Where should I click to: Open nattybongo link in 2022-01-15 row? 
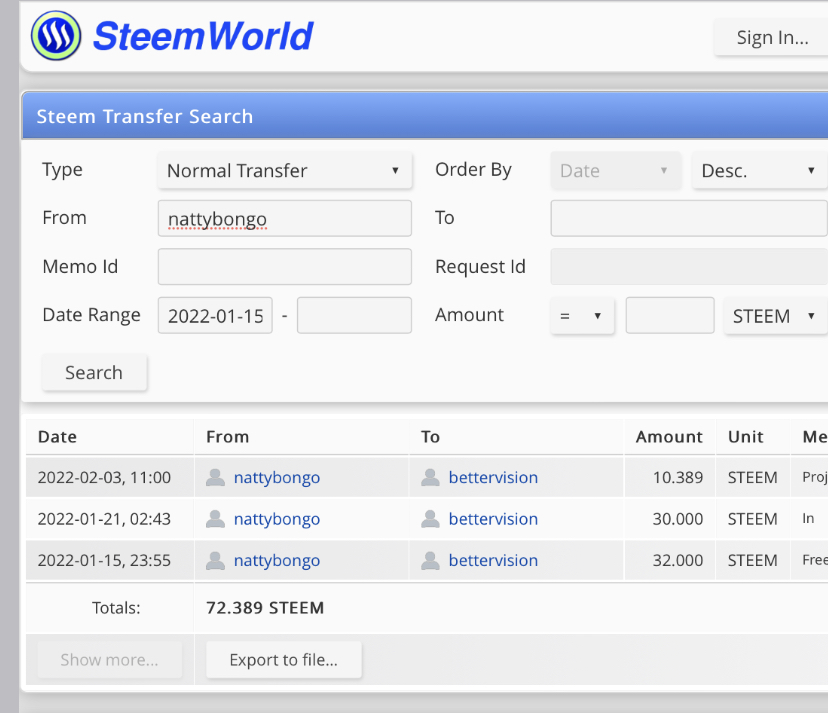click(x=277, y=560)
